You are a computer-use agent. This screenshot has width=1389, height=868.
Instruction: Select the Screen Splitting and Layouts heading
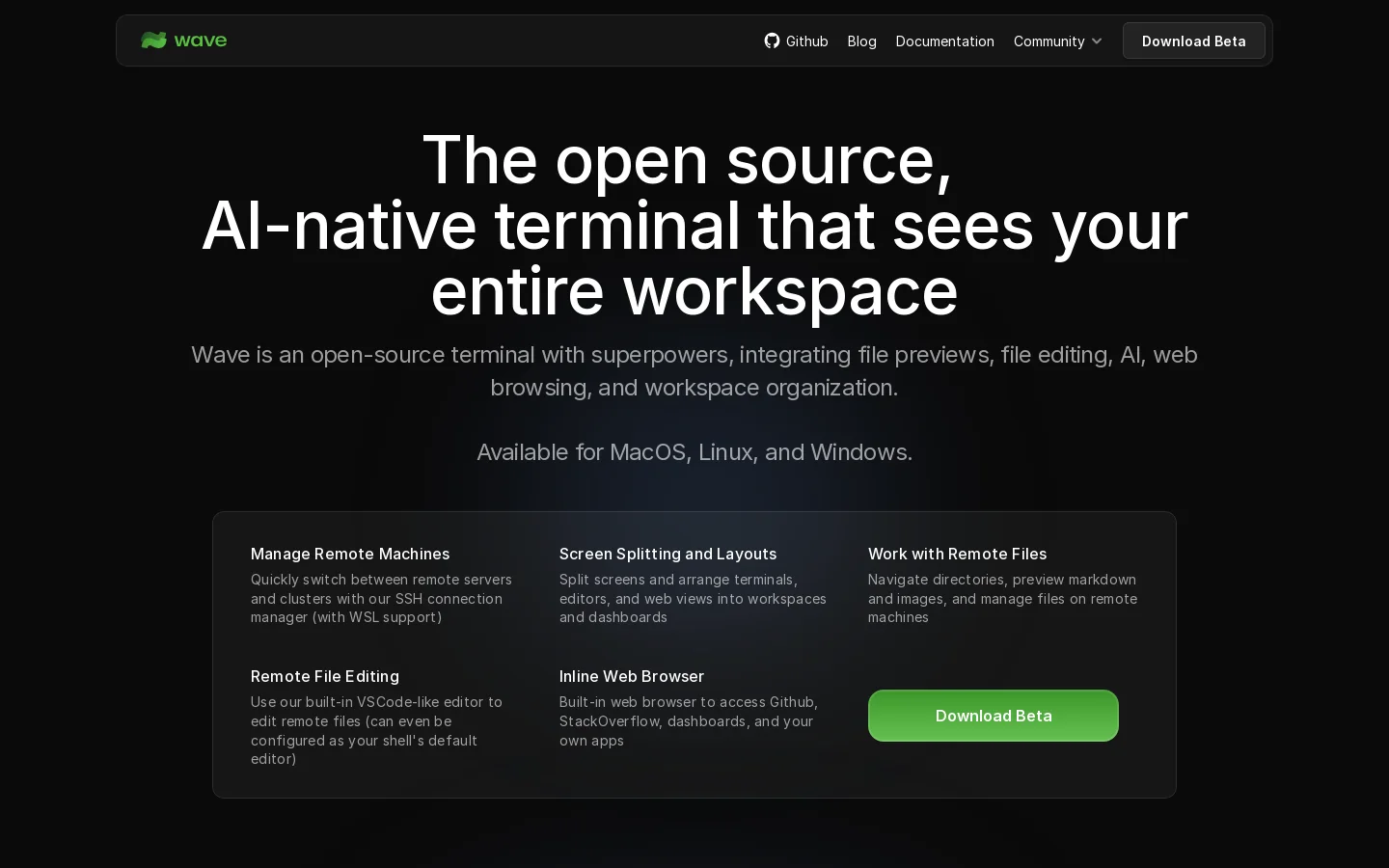(x=667, y=554)
